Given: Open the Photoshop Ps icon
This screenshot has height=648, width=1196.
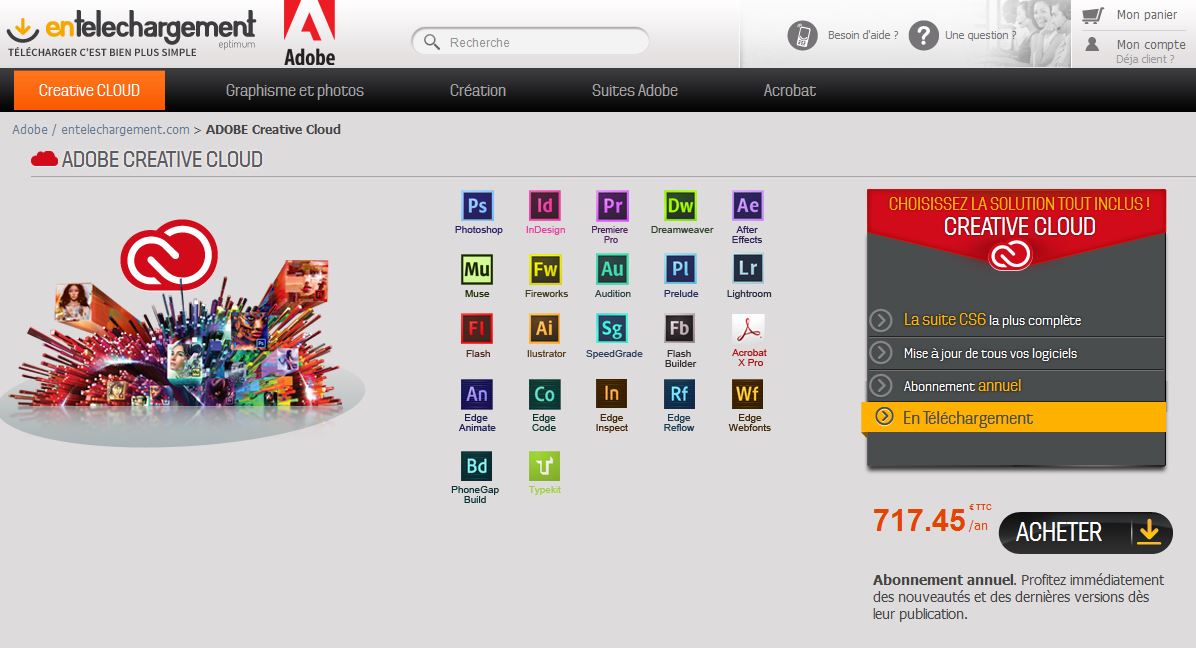Looking at the screenshot, I should (x=477, y=206).
